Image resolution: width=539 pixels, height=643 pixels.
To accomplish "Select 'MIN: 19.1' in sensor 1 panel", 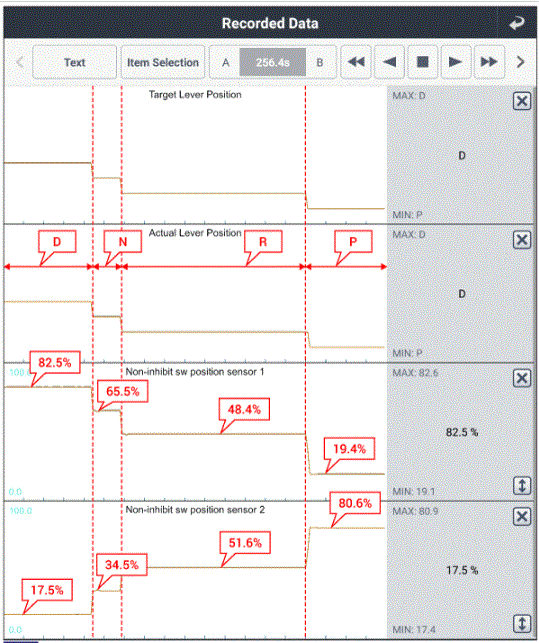I will [x=413, y=491].
